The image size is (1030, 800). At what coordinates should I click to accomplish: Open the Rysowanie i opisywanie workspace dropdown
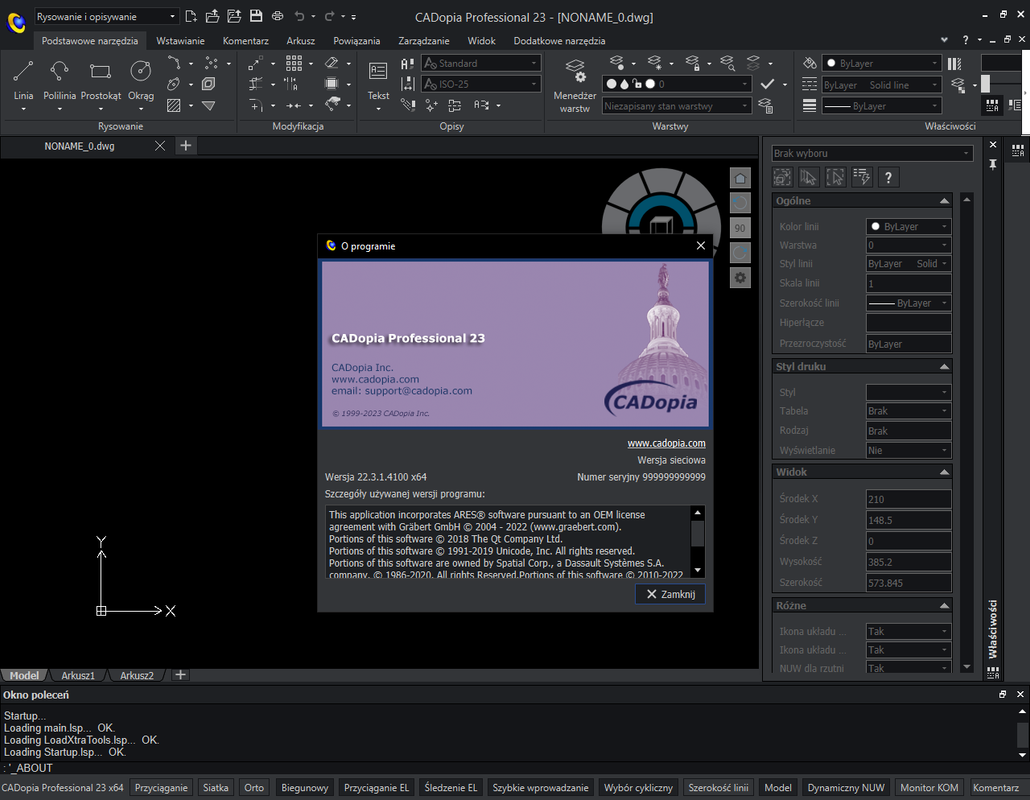[x=106, y=16]
